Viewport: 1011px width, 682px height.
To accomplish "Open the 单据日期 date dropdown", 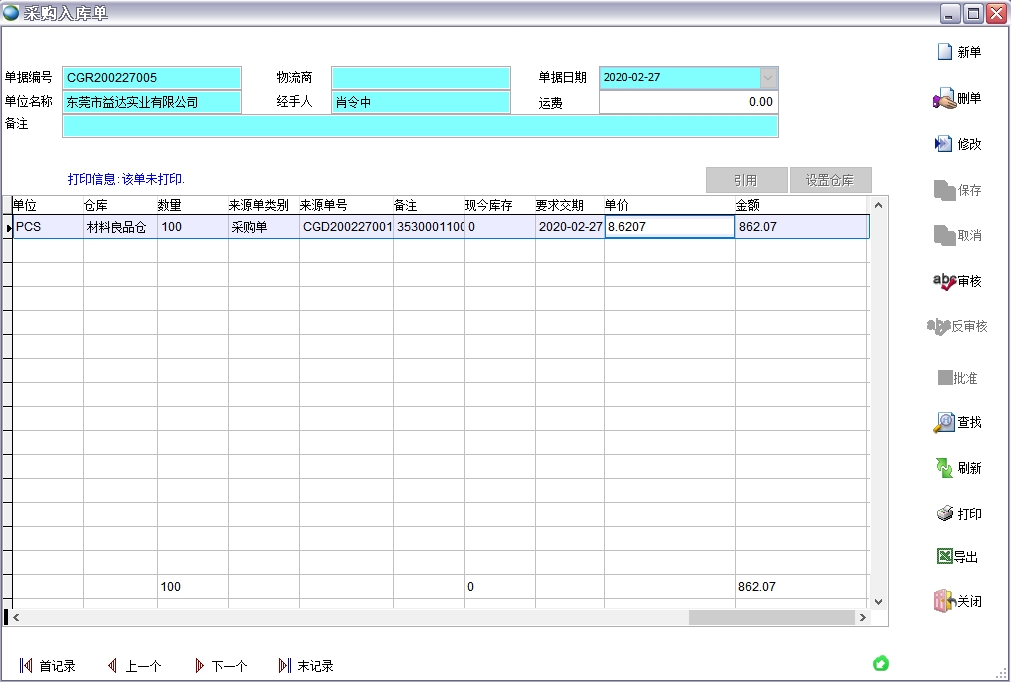I will click(768, 77).
